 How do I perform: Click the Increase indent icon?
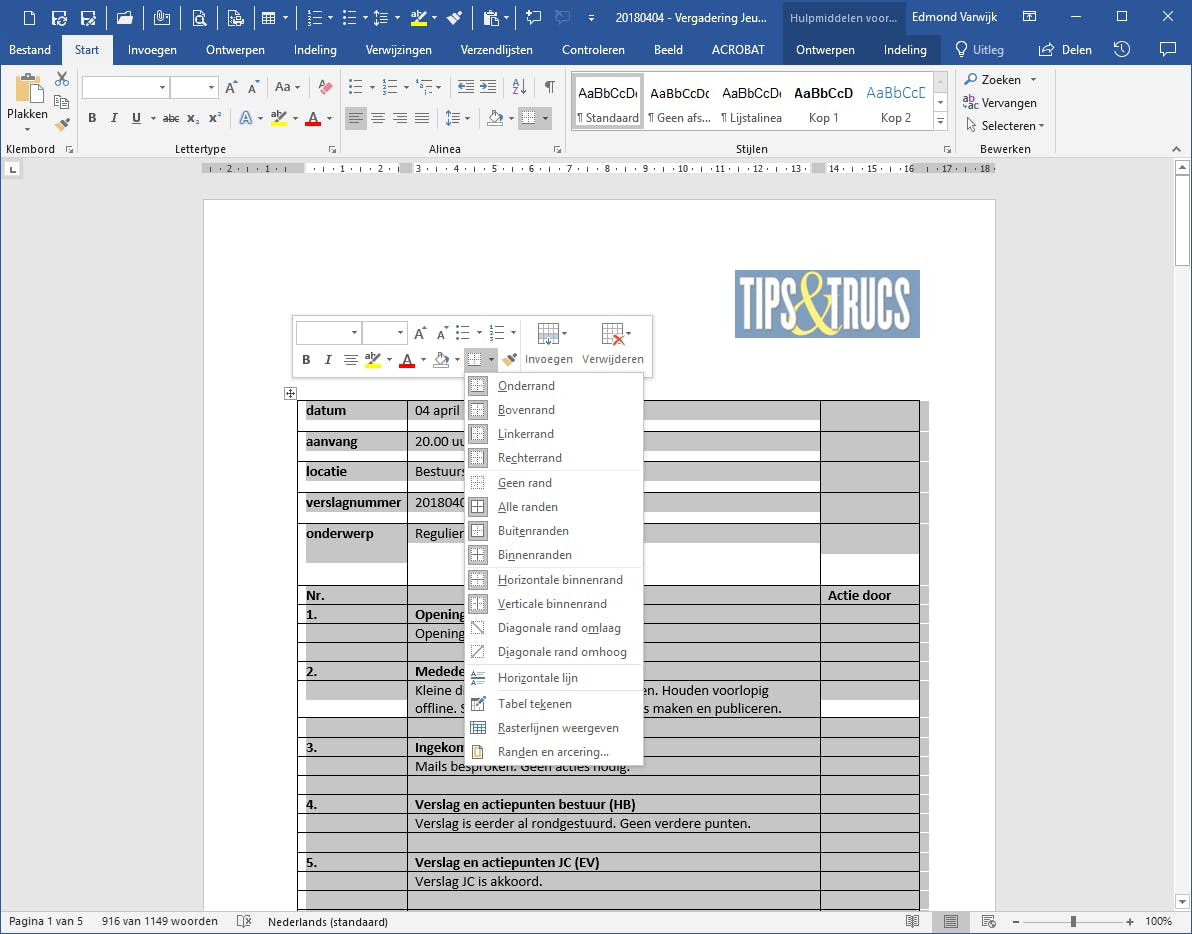pos(488,87)
